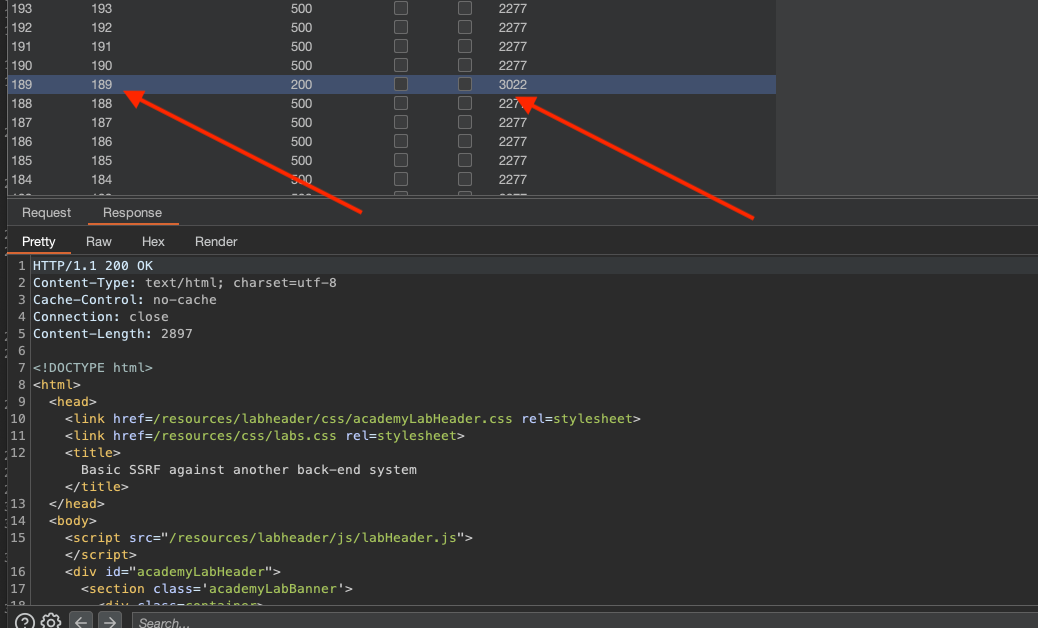This screenshot has height=628, width=1038.
Task: Tick the first checkbox in row 186
Action: (401, 142)
